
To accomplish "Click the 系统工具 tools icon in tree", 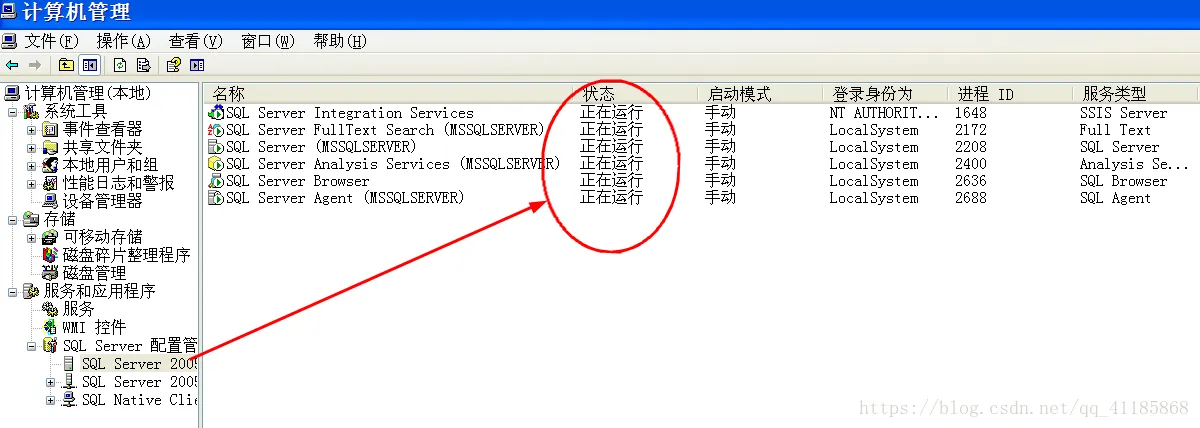I will coord(32,111).
